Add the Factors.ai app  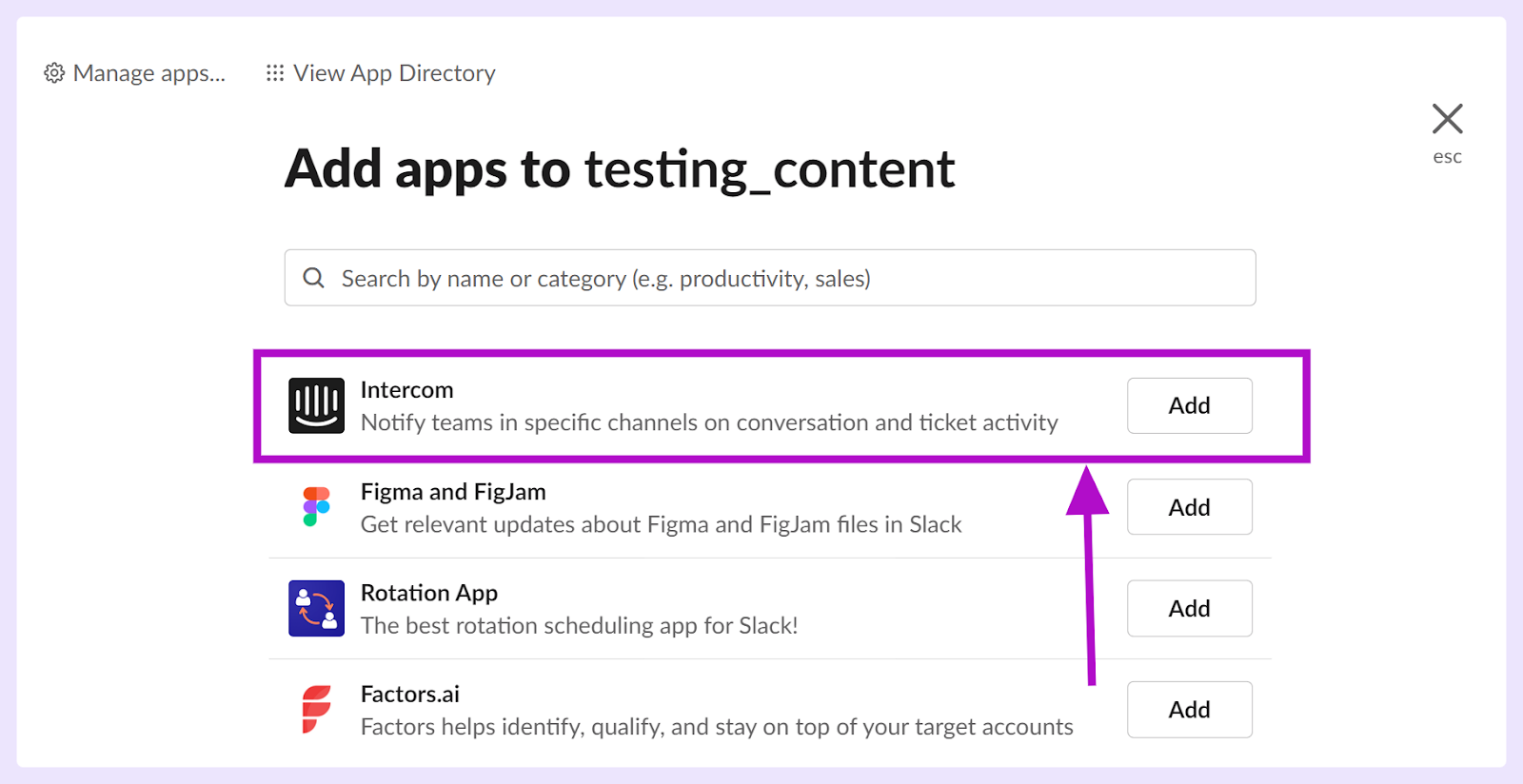[1190, 710]
